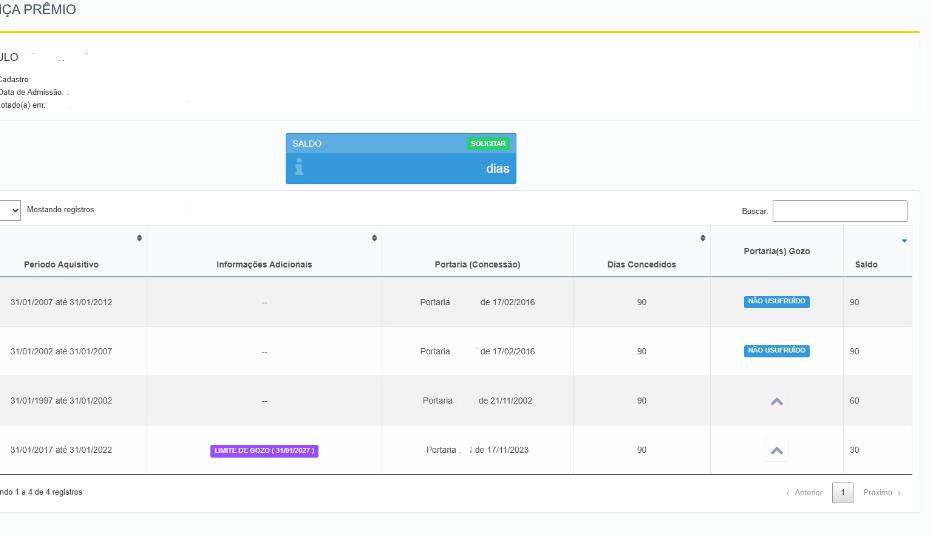Image resolution: width=951 pixels, height=535 pixels.
Task: Select page 1 in pagination
Action: tap(842, 493)
